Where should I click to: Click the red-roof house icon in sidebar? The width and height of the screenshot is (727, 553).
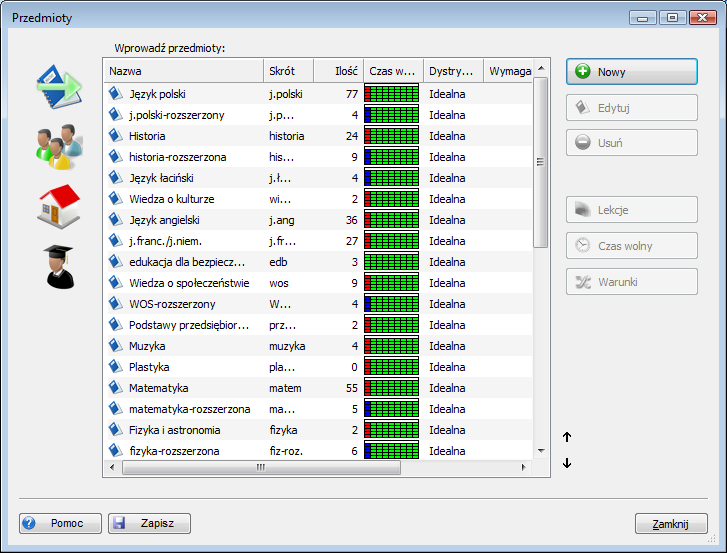pyautogui.click(x=57, y=207)
